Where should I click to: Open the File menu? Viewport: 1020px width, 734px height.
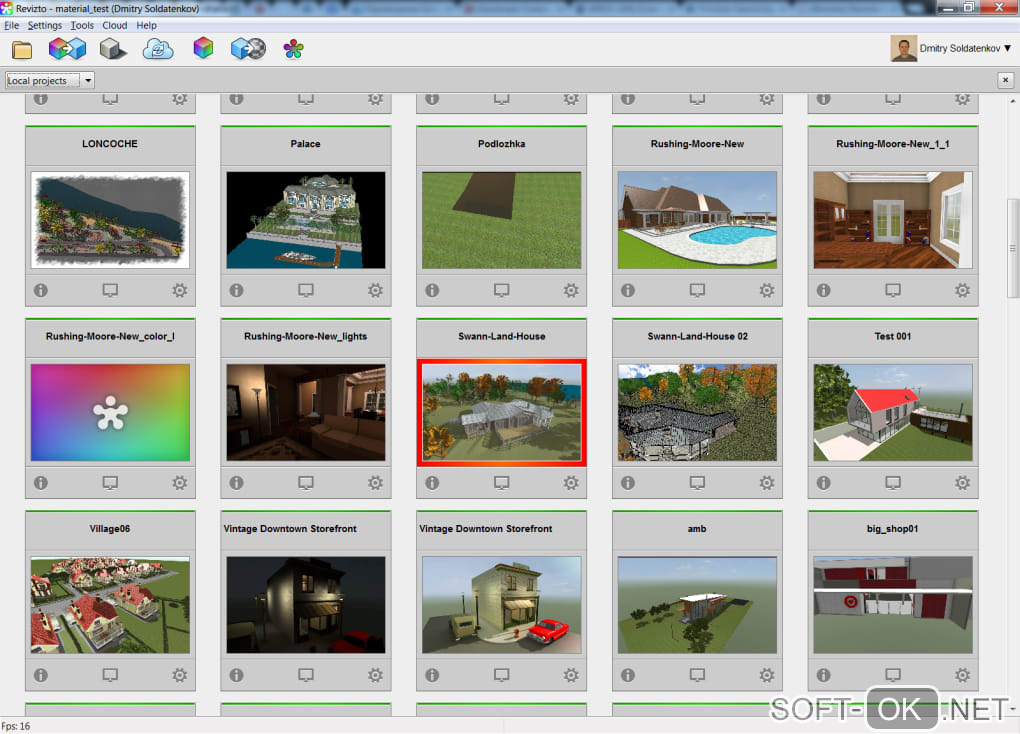point(12,25)
